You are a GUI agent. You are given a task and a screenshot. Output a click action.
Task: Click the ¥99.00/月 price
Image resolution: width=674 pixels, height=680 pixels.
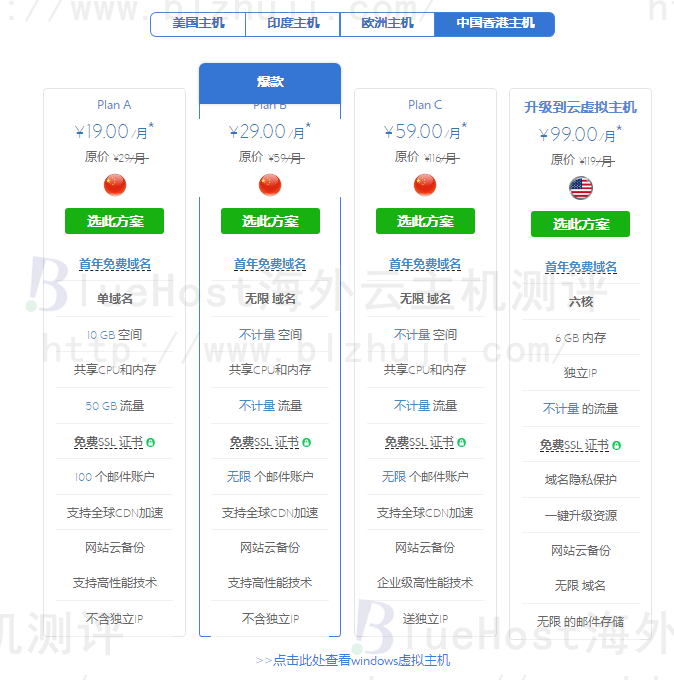point(580,134)
